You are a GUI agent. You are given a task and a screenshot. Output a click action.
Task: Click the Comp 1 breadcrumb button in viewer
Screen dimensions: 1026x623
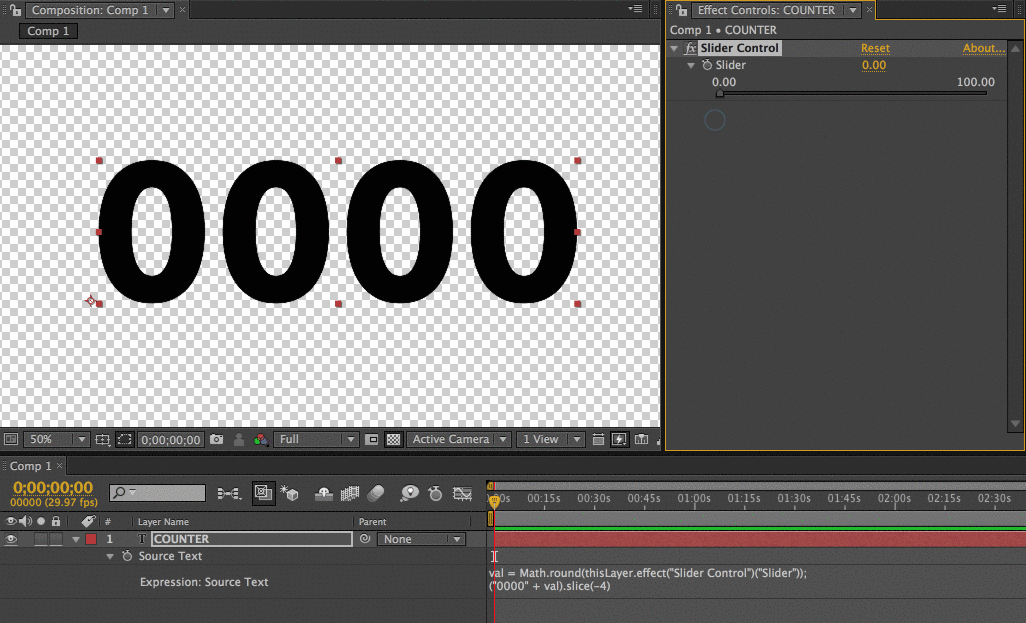(48, 31)
